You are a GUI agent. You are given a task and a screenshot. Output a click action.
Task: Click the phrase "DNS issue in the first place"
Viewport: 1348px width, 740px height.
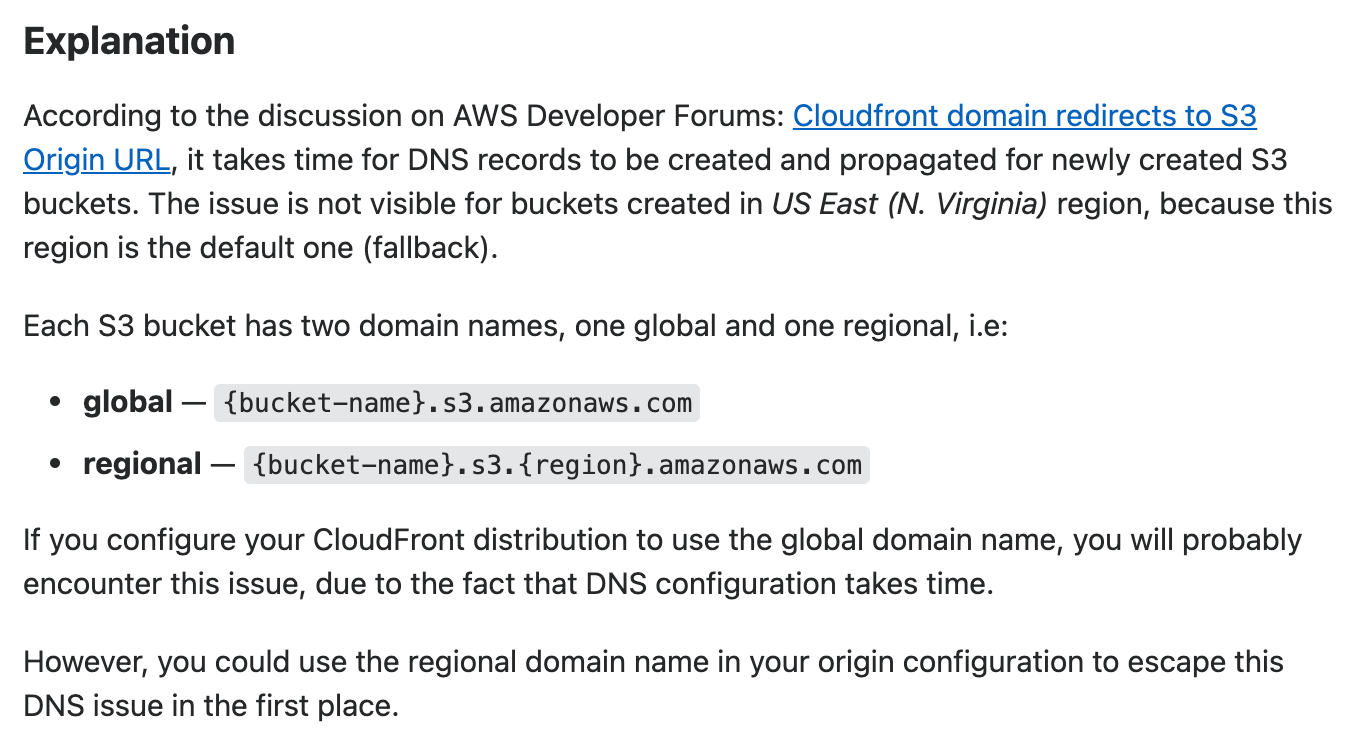coord(211,706)
